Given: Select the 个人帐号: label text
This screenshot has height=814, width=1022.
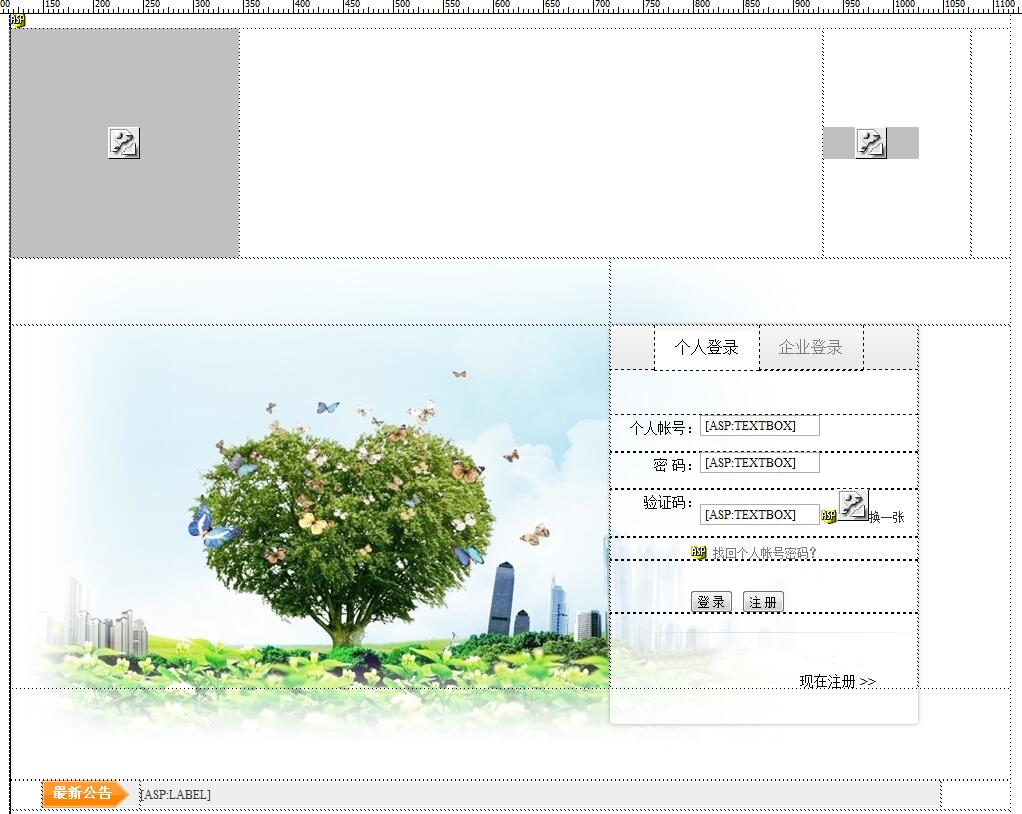Looking at the screenshot, I should tap(661, 428).
